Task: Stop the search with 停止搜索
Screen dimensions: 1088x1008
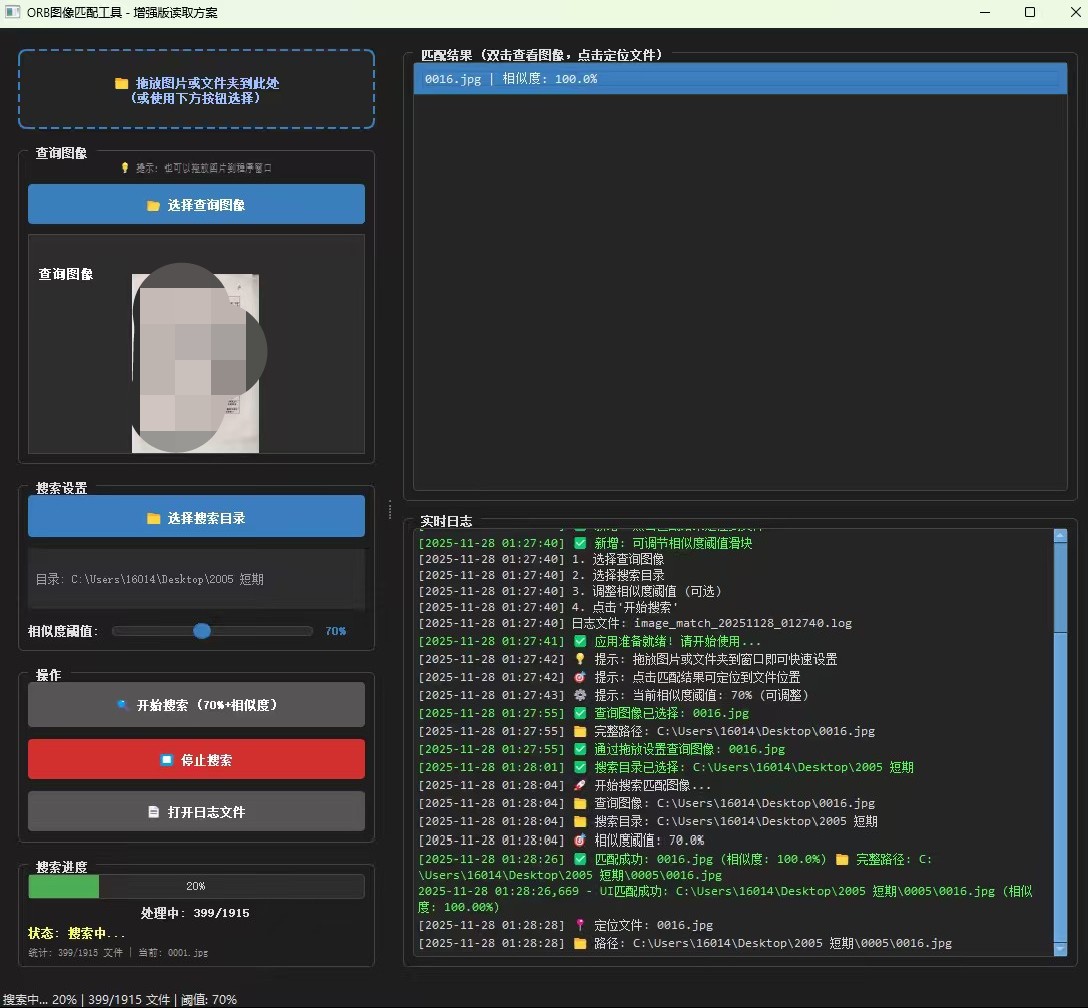Action: pos(196,760)
